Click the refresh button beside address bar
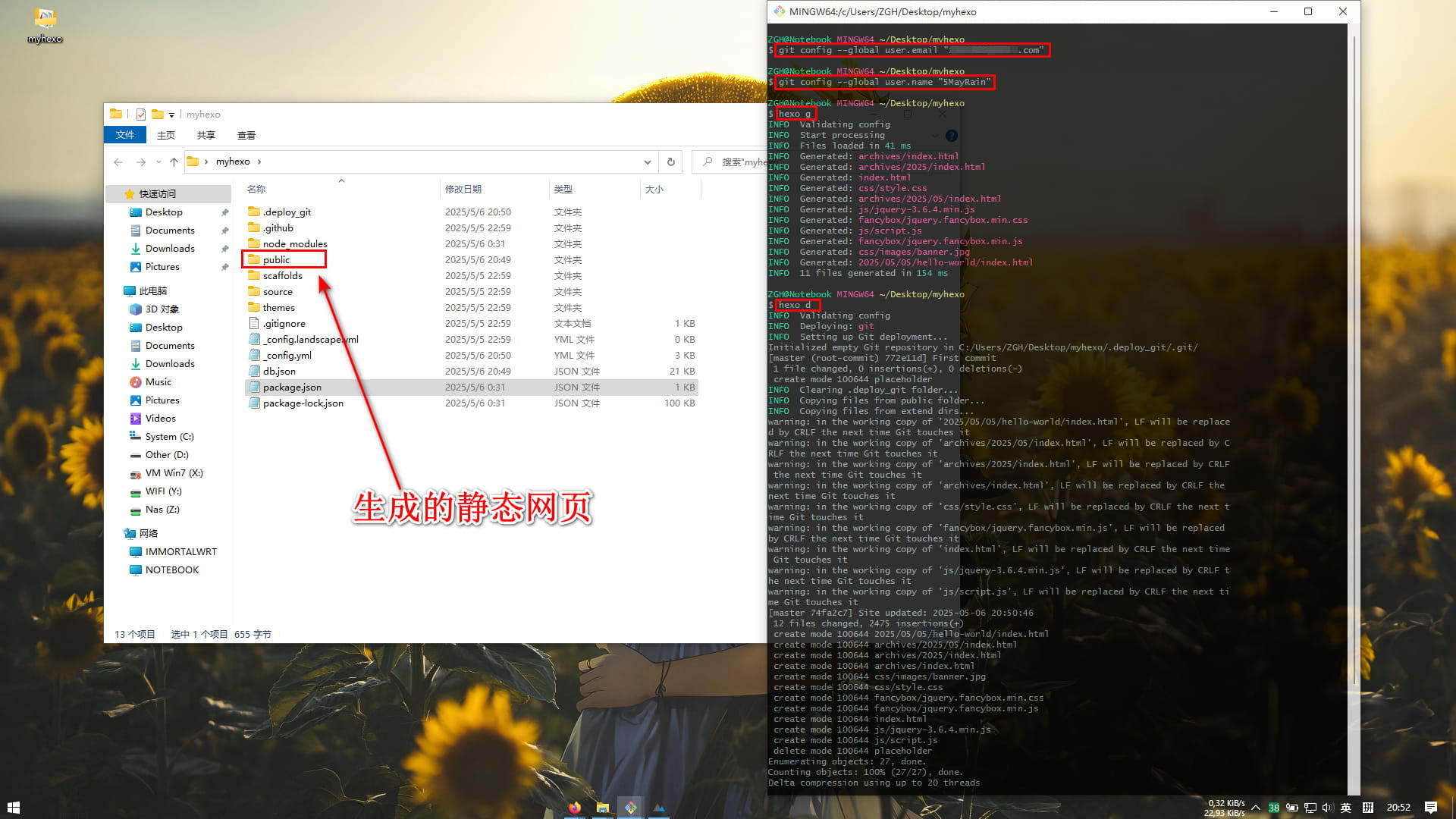 (x=670, y=162)
